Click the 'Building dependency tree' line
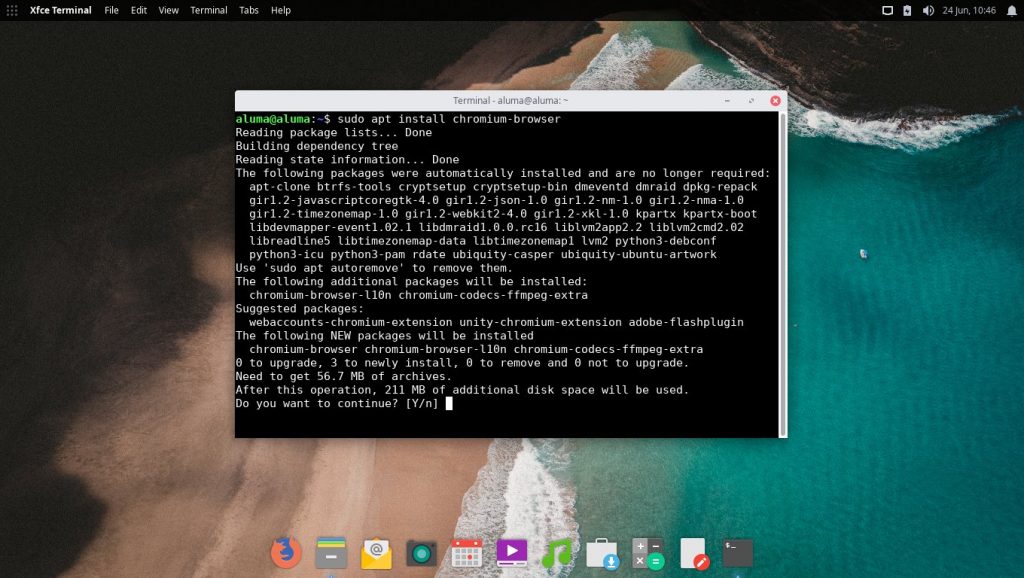This screenshot has width=1024, height=578. click(x=317, y=146)
